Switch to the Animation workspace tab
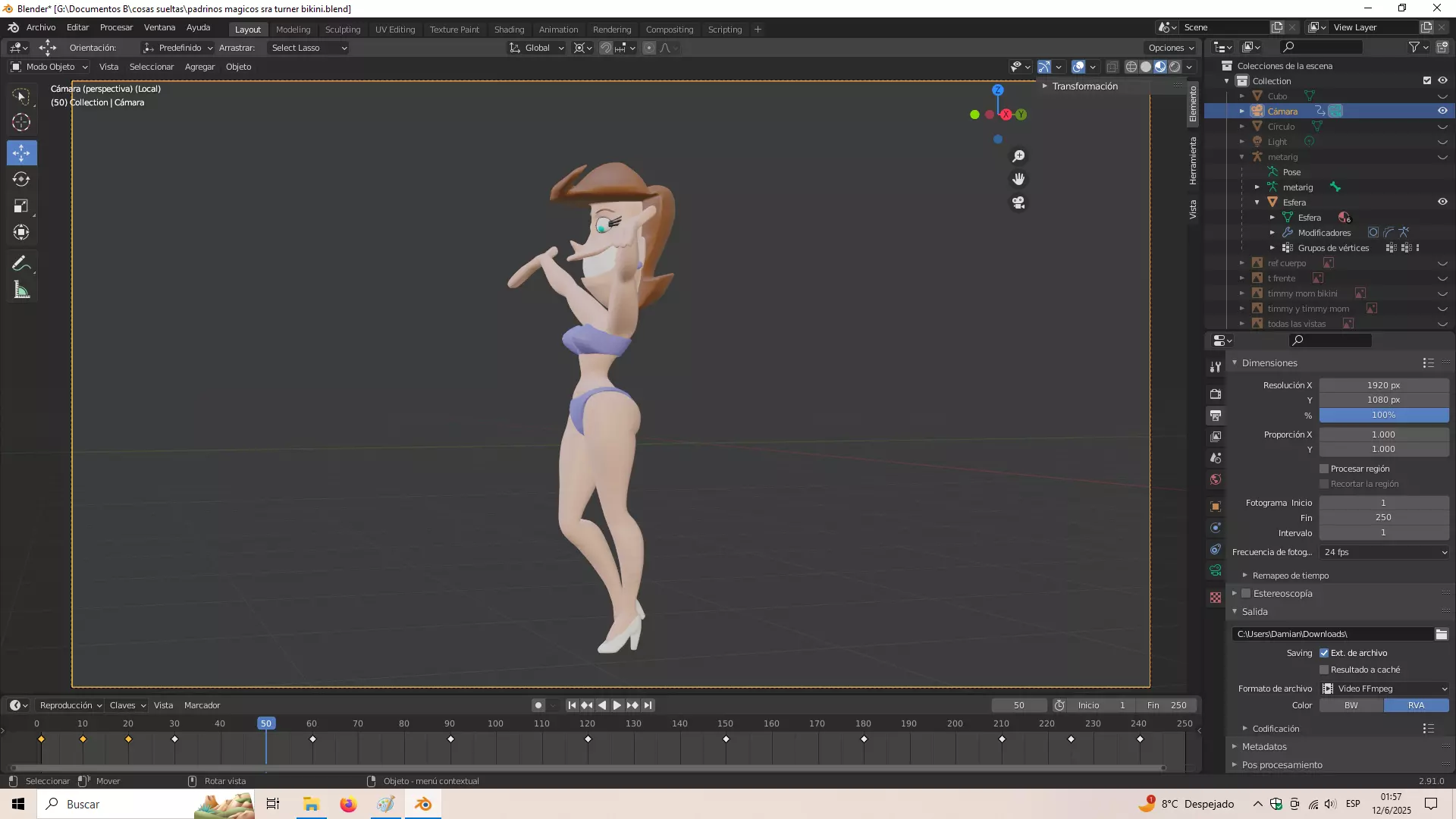 [558, 30]
